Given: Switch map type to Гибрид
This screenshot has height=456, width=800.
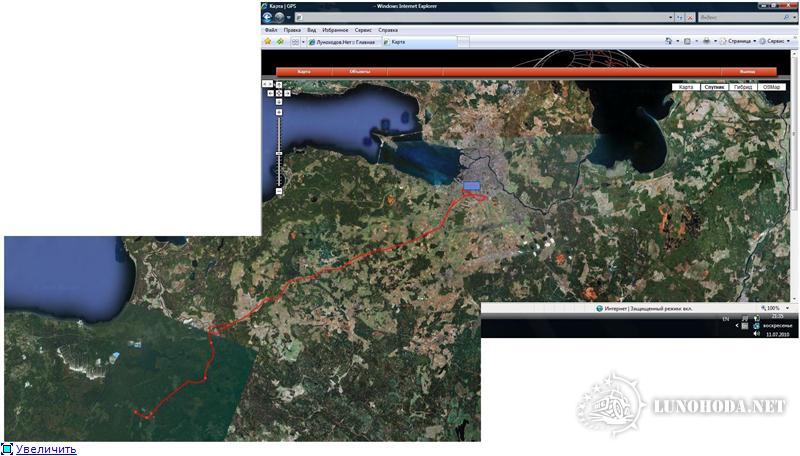Looking at the screenshot, I should [x=743, y=87].
